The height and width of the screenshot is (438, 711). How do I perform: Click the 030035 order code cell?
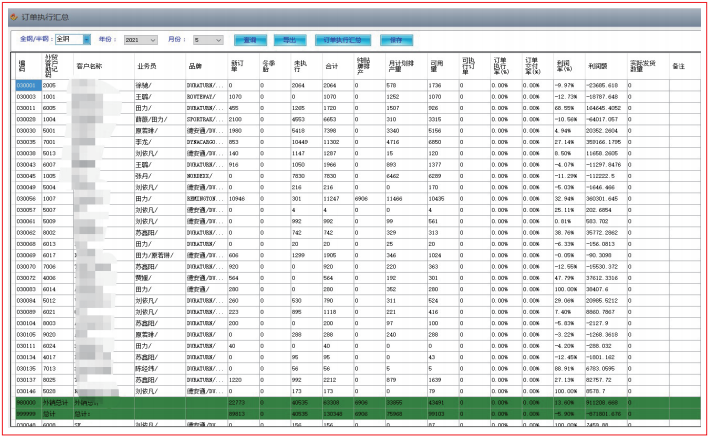[x=27, y=142]
